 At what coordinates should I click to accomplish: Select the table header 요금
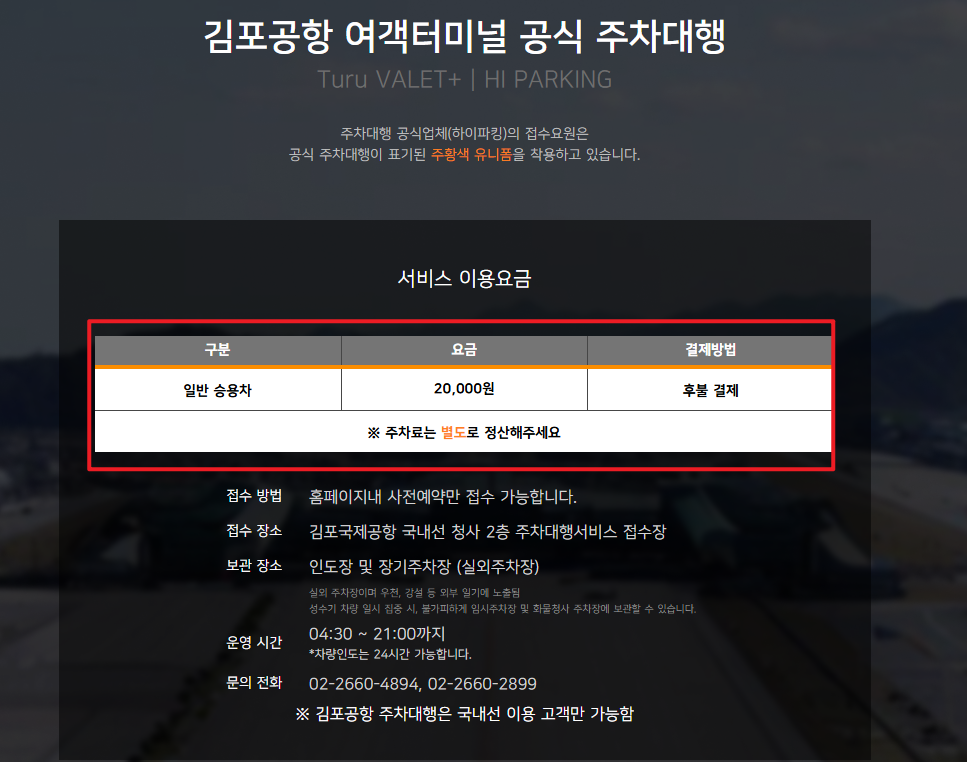(463, 351)
